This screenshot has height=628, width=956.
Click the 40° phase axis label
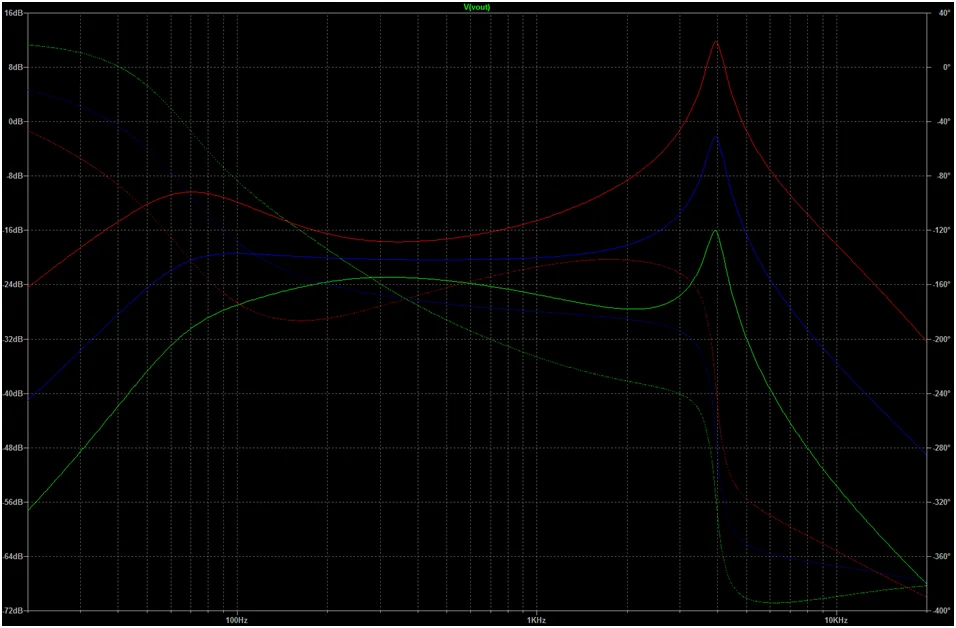pos(940,13)
